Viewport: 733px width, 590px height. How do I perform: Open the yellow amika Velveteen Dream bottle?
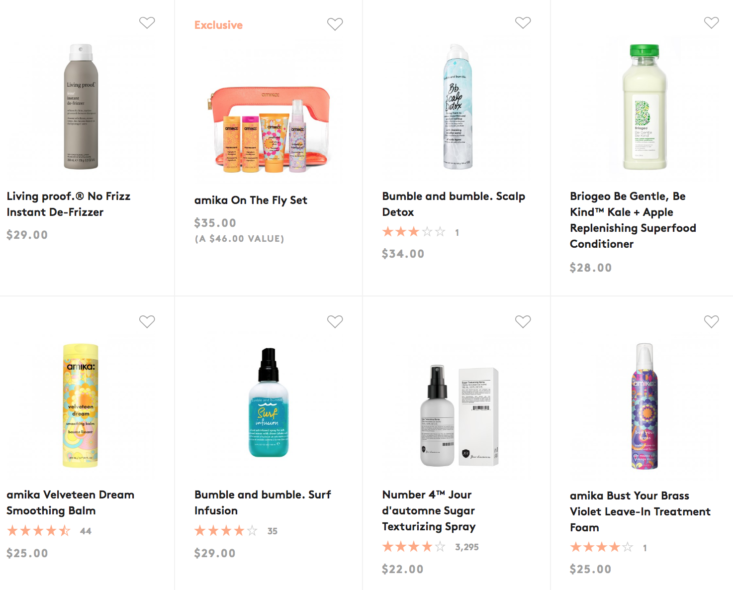[80, 406]
